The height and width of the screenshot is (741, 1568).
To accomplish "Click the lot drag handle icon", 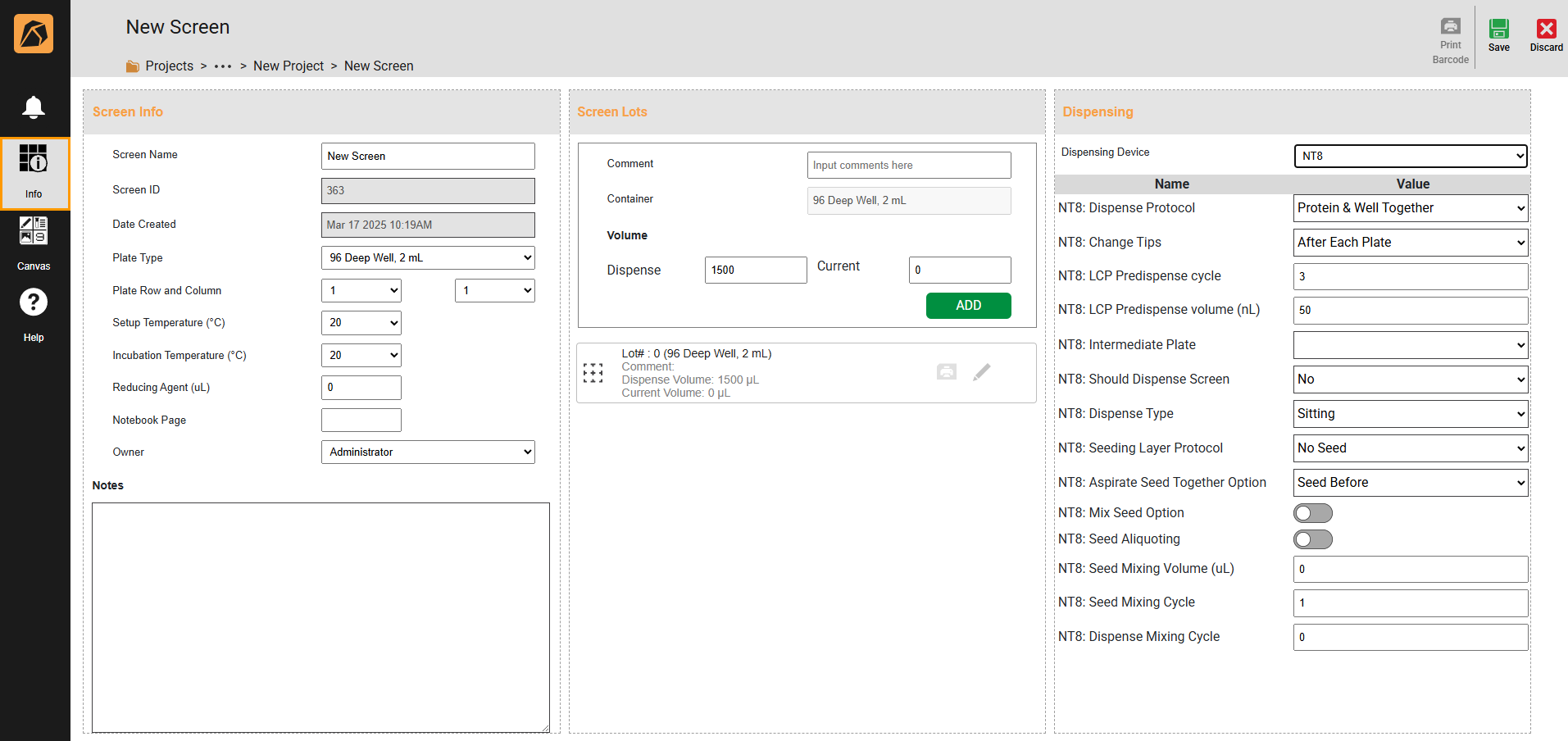I will click(x=593, y=373).
